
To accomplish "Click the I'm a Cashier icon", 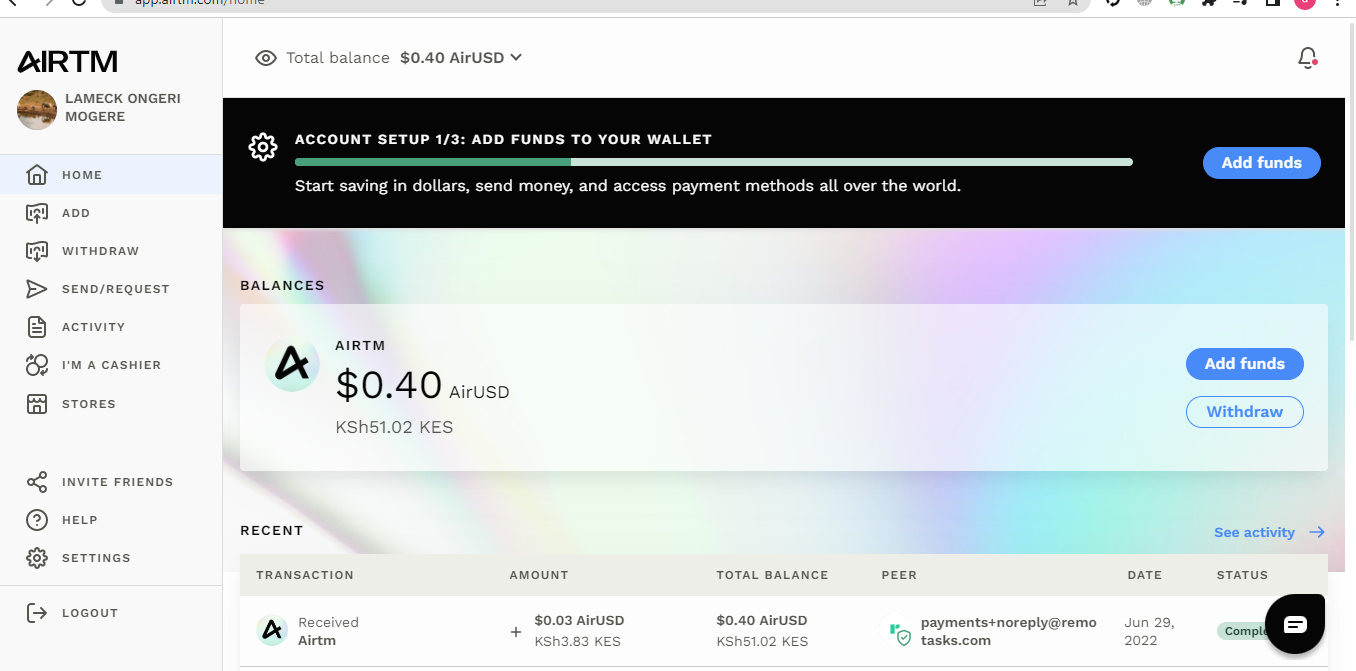I will (x=37, y=365).
